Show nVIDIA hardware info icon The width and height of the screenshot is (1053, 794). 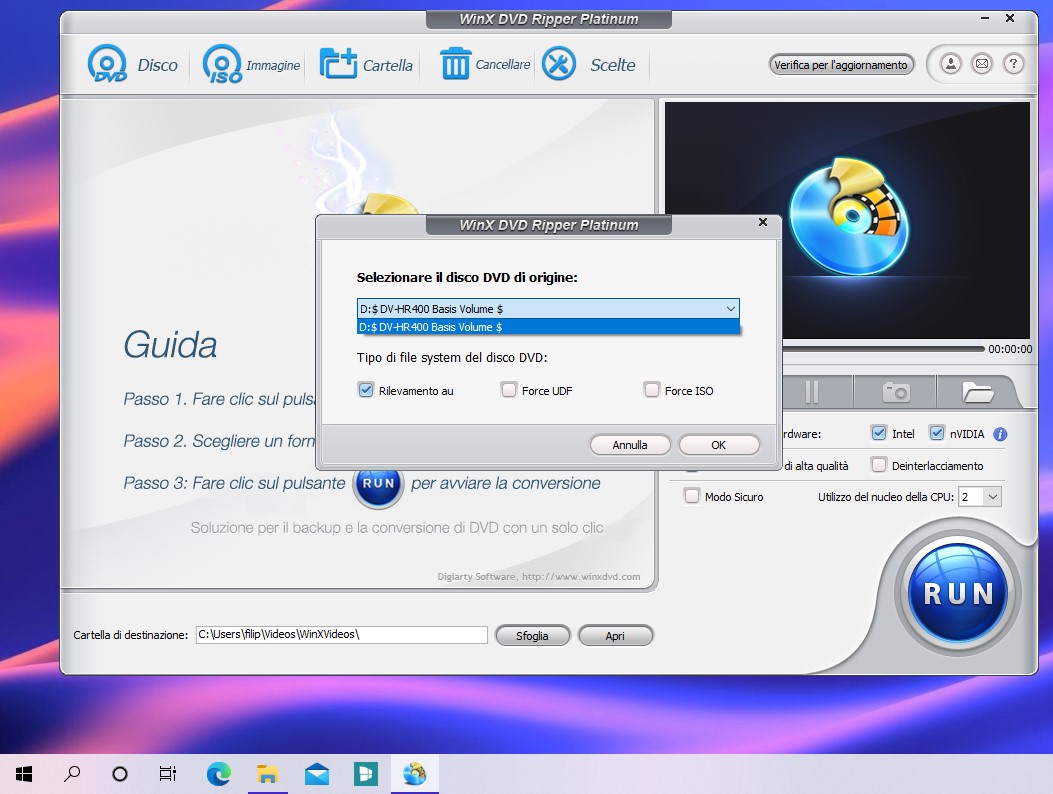click(x=1000, y=434)
